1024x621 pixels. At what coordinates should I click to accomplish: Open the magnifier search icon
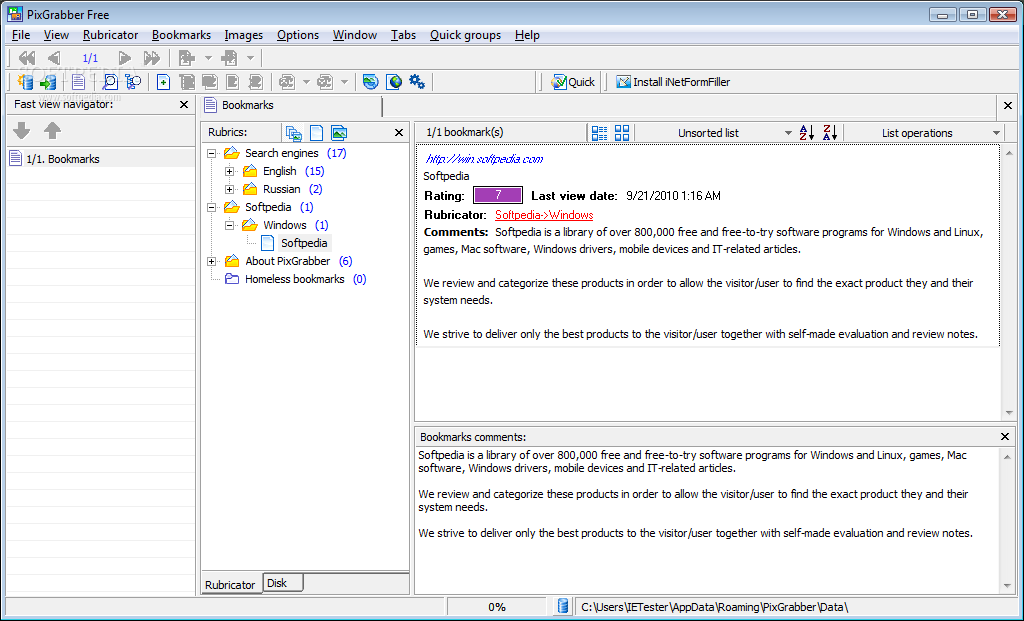pyautogui.click(x=110, y=82)
